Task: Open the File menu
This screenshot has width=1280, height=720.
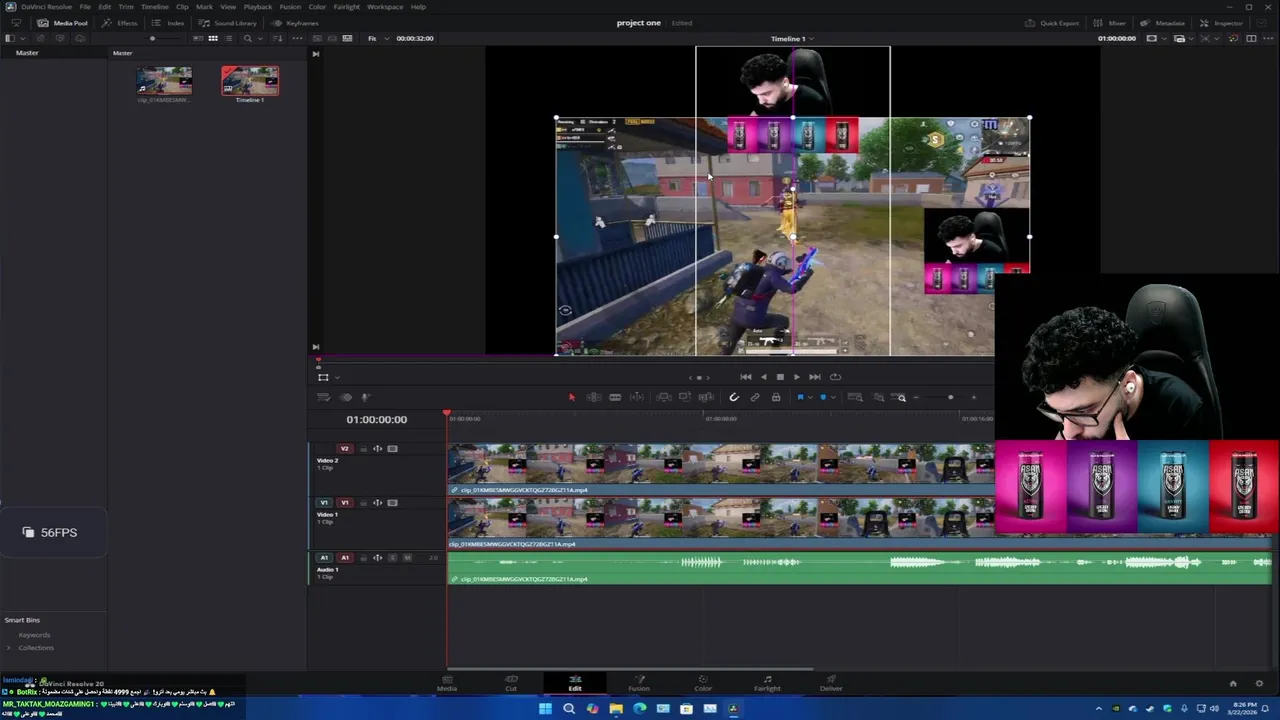Action: 85,7
